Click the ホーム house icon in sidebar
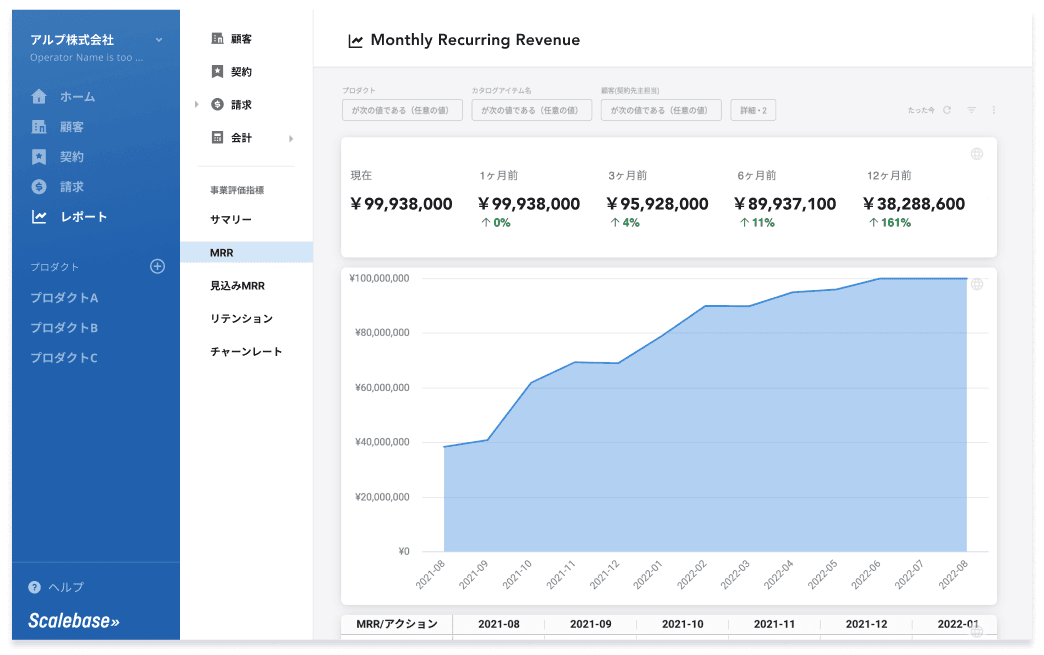 39,97
